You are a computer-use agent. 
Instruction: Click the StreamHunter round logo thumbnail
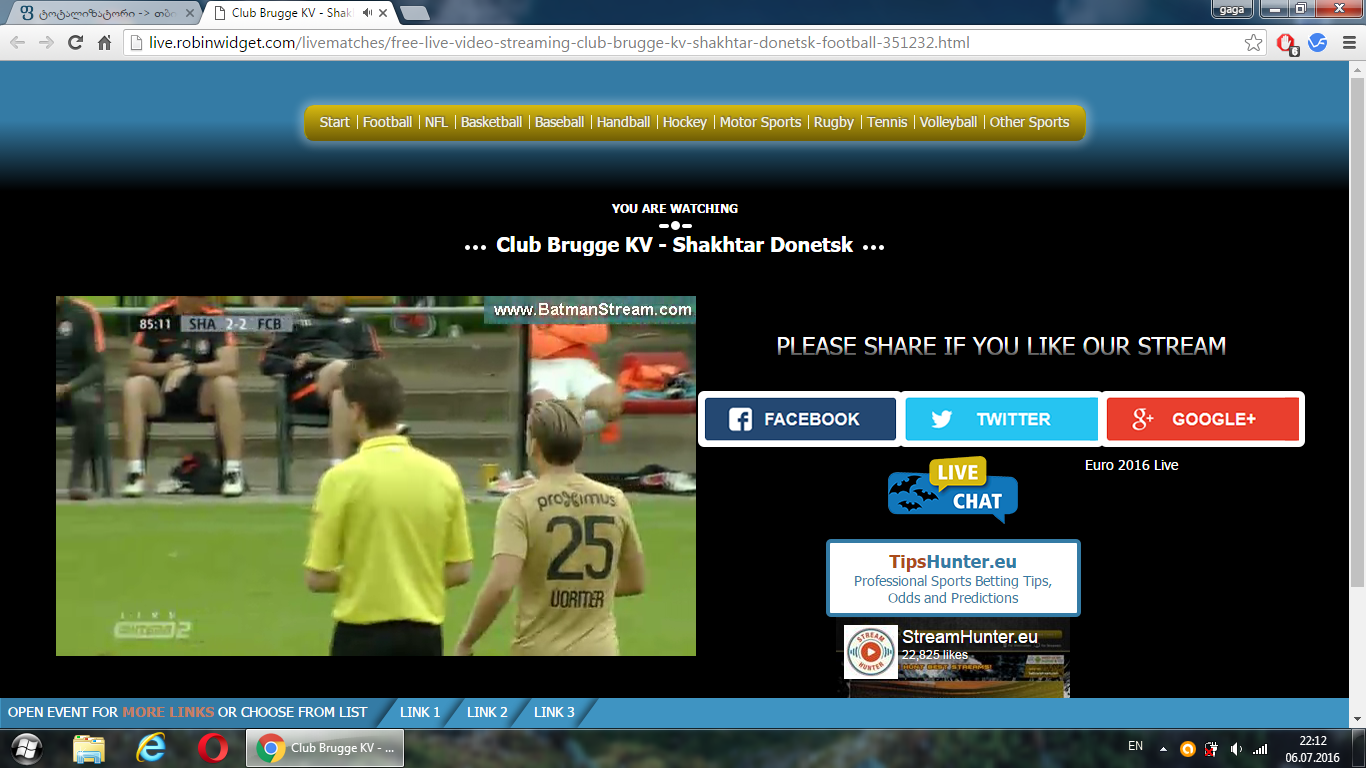pyautogui.click(x=871, y=652)
